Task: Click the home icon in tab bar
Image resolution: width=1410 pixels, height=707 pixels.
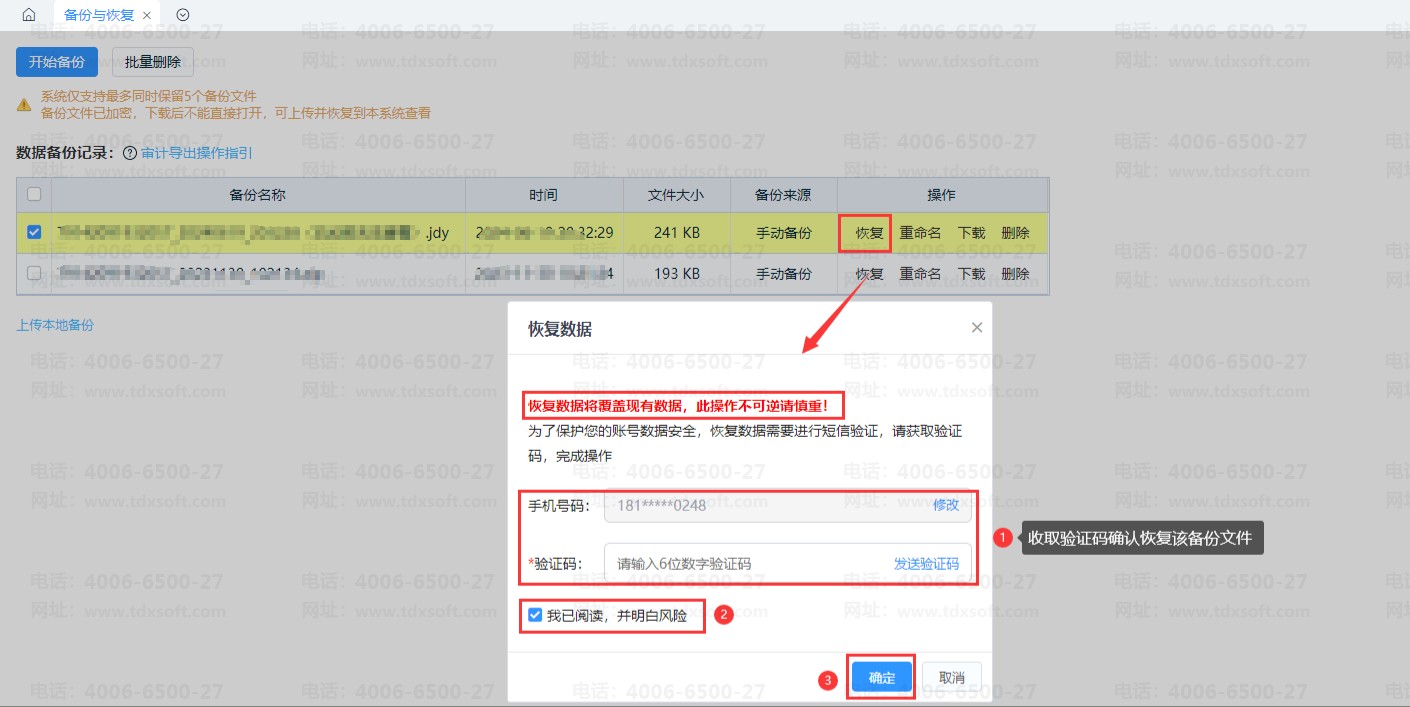Action: point(29,15)
